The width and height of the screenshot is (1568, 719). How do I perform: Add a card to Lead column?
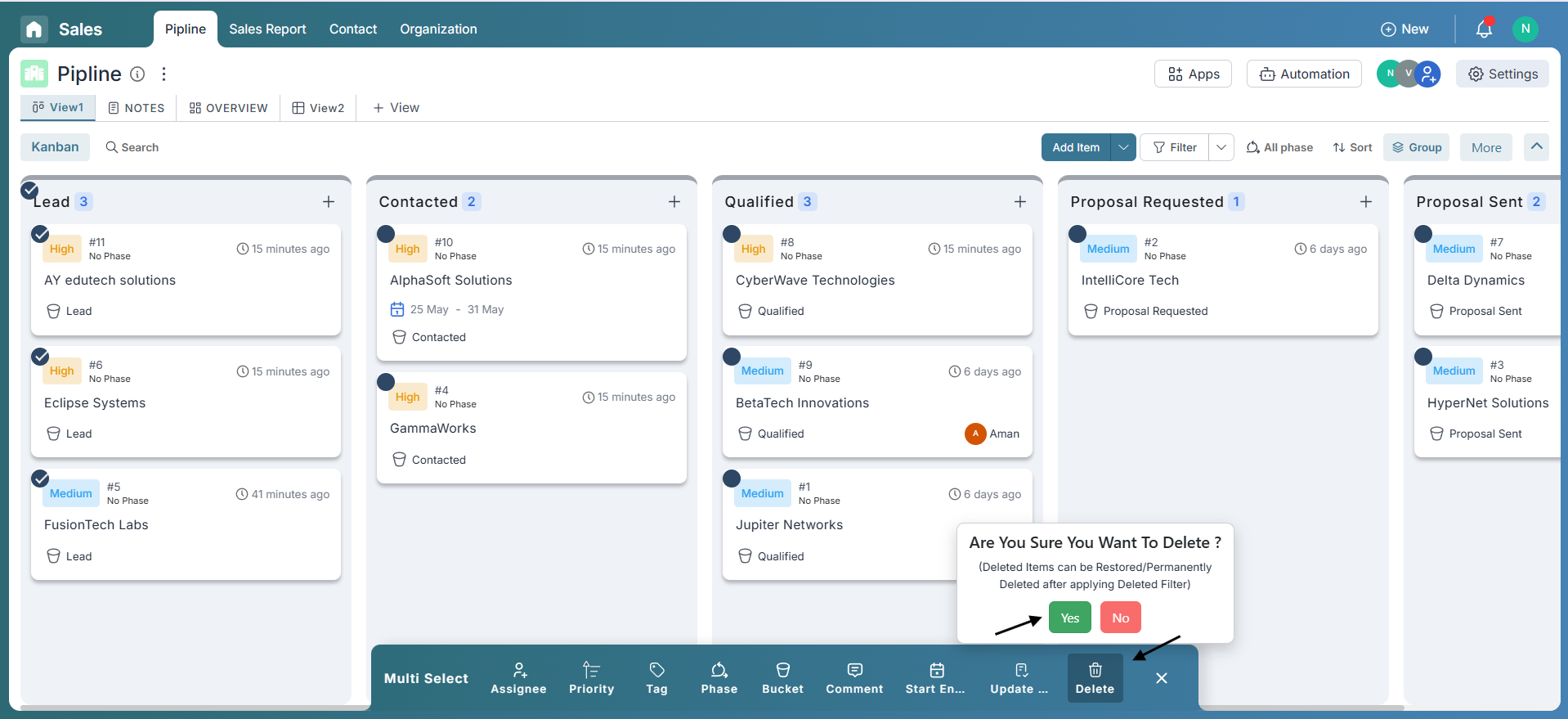point(329,202)
